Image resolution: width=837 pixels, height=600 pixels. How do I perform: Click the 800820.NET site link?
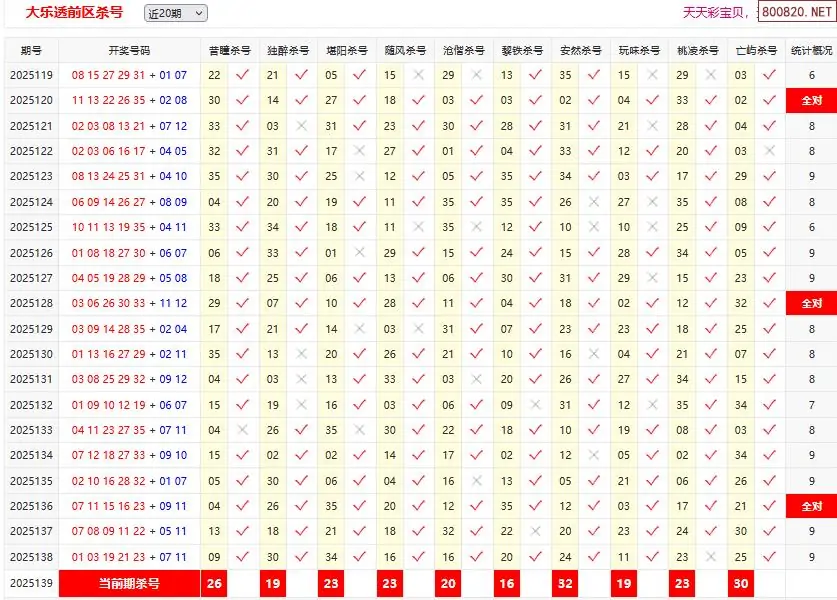pyautogui.click(x=796, y=12)
